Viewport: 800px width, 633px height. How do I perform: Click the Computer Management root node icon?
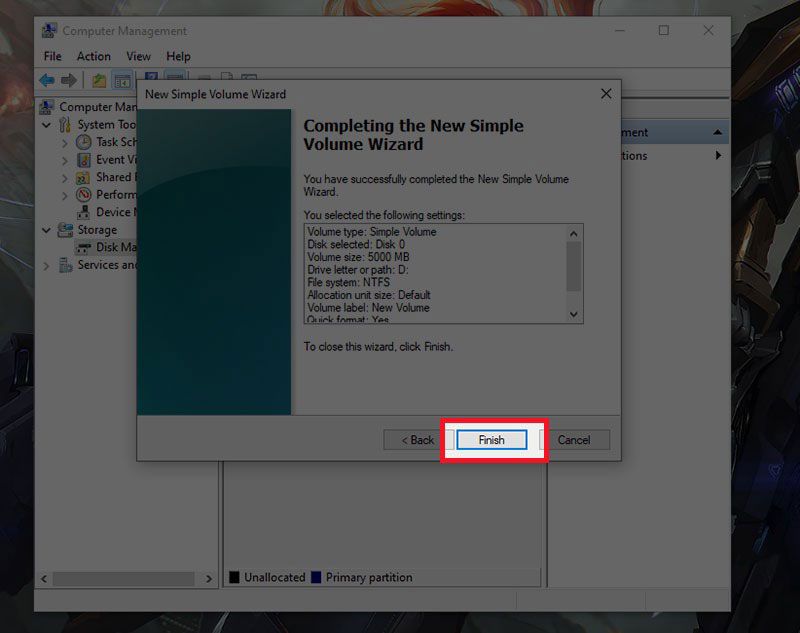(47, 107)
